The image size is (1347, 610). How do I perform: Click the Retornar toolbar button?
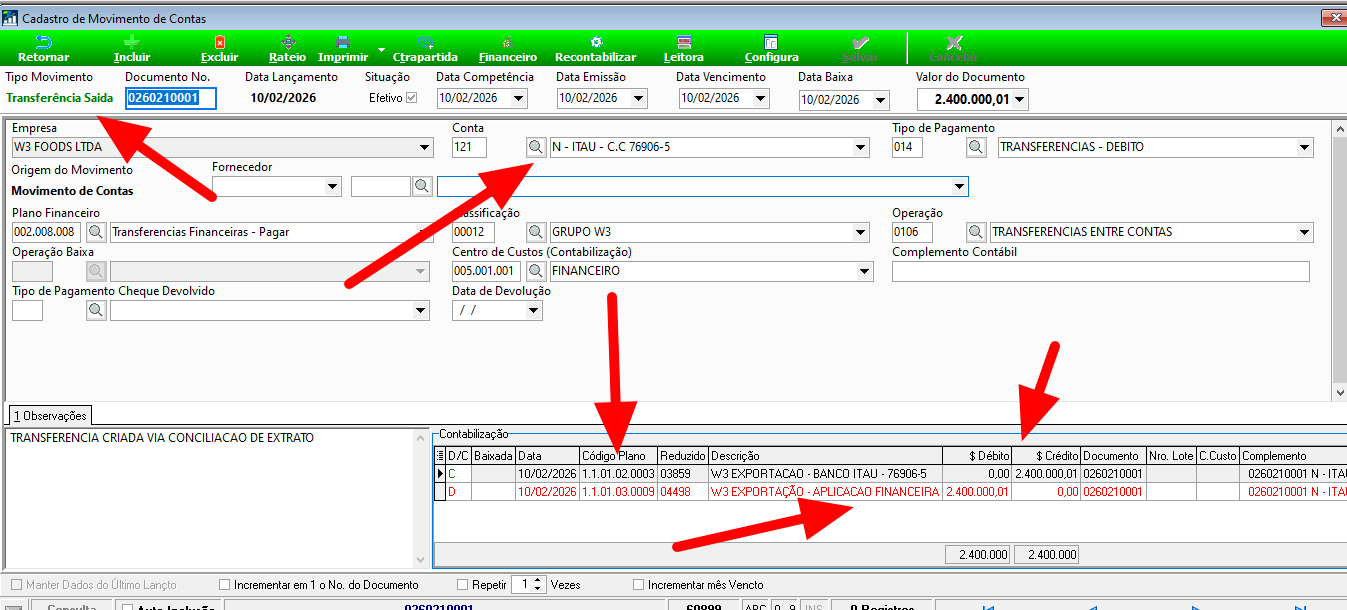click(x=43, y=49)
